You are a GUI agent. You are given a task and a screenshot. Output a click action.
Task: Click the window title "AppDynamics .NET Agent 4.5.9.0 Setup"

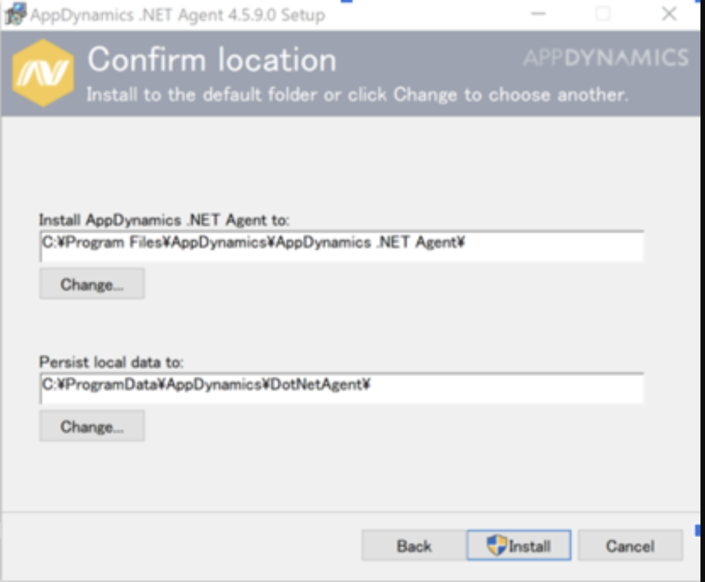click(x=177, y=15)
